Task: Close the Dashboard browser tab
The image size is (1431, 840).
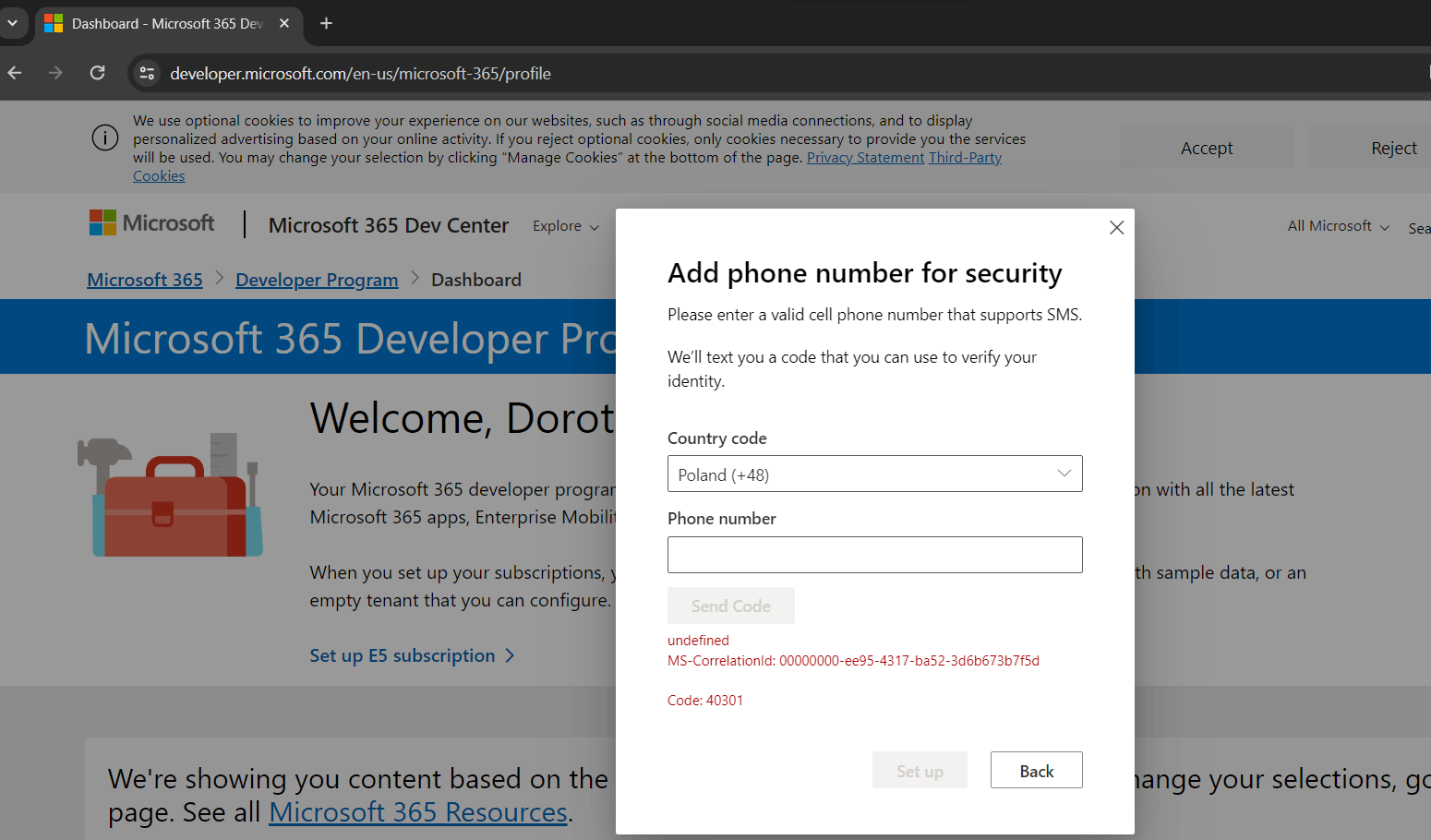Action: (284, 23)
